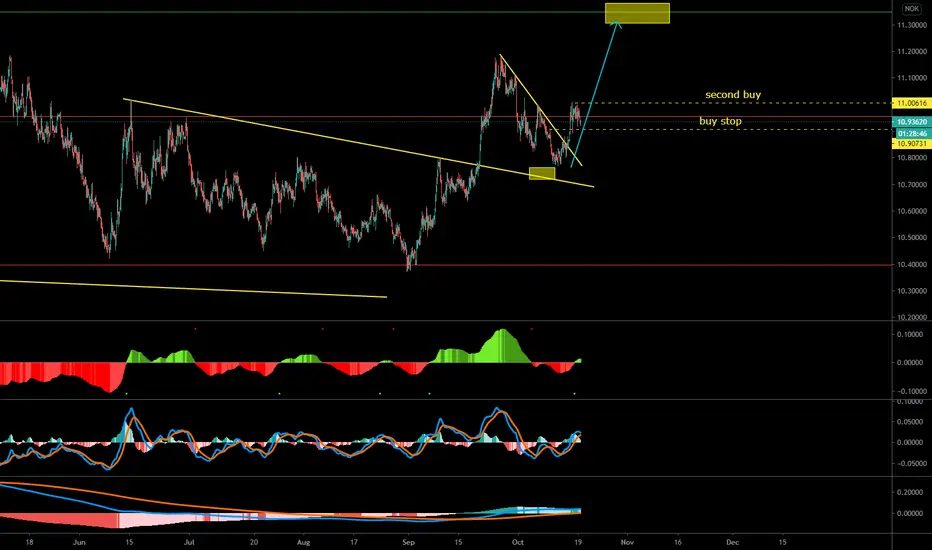
Task: Click the Oct label on time axis
Action: (x=518, y=542)
